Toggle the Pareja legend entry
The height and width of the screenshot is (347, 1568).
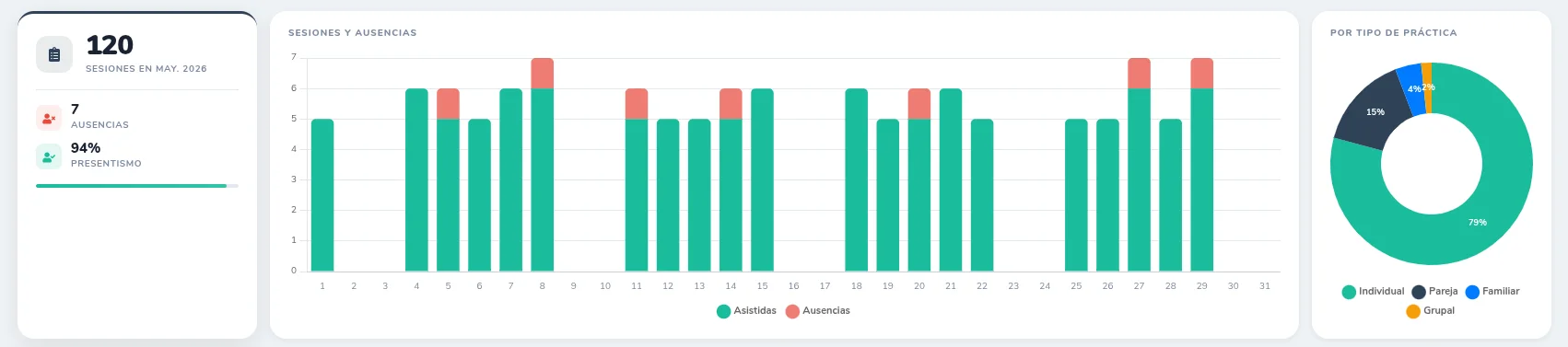point(1434,292)
